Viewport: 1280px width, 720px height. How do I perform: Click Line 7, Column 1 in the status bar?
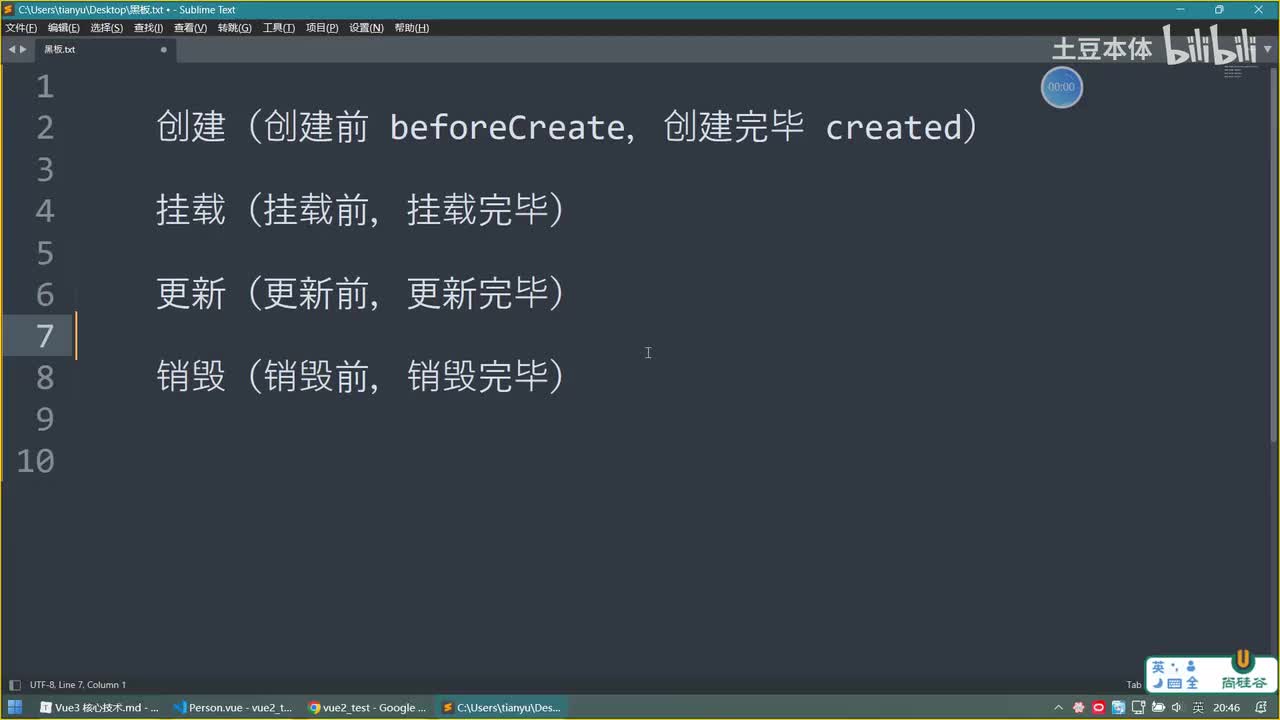pos(92,685)
